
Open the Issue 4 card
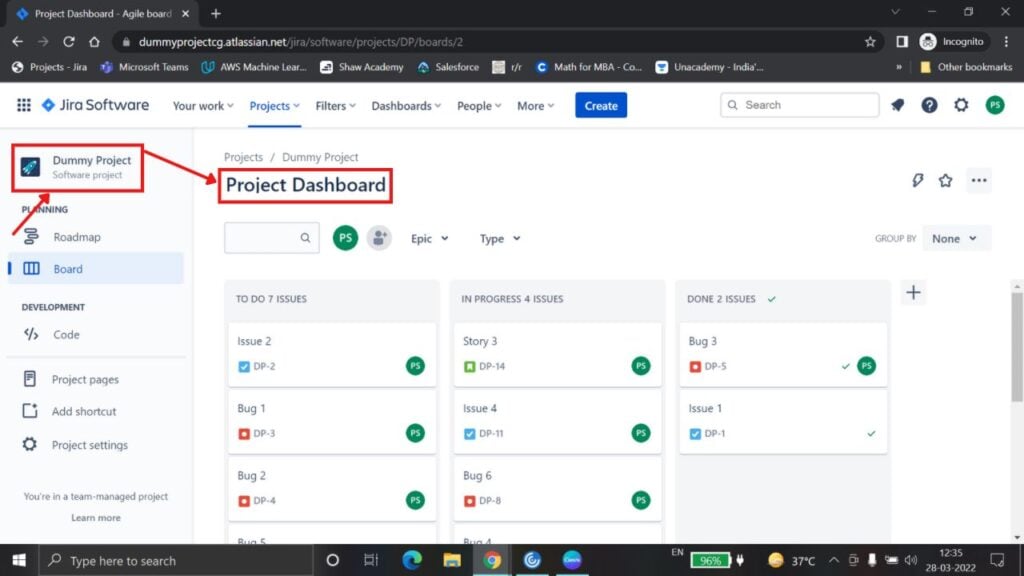pos(557,421)
